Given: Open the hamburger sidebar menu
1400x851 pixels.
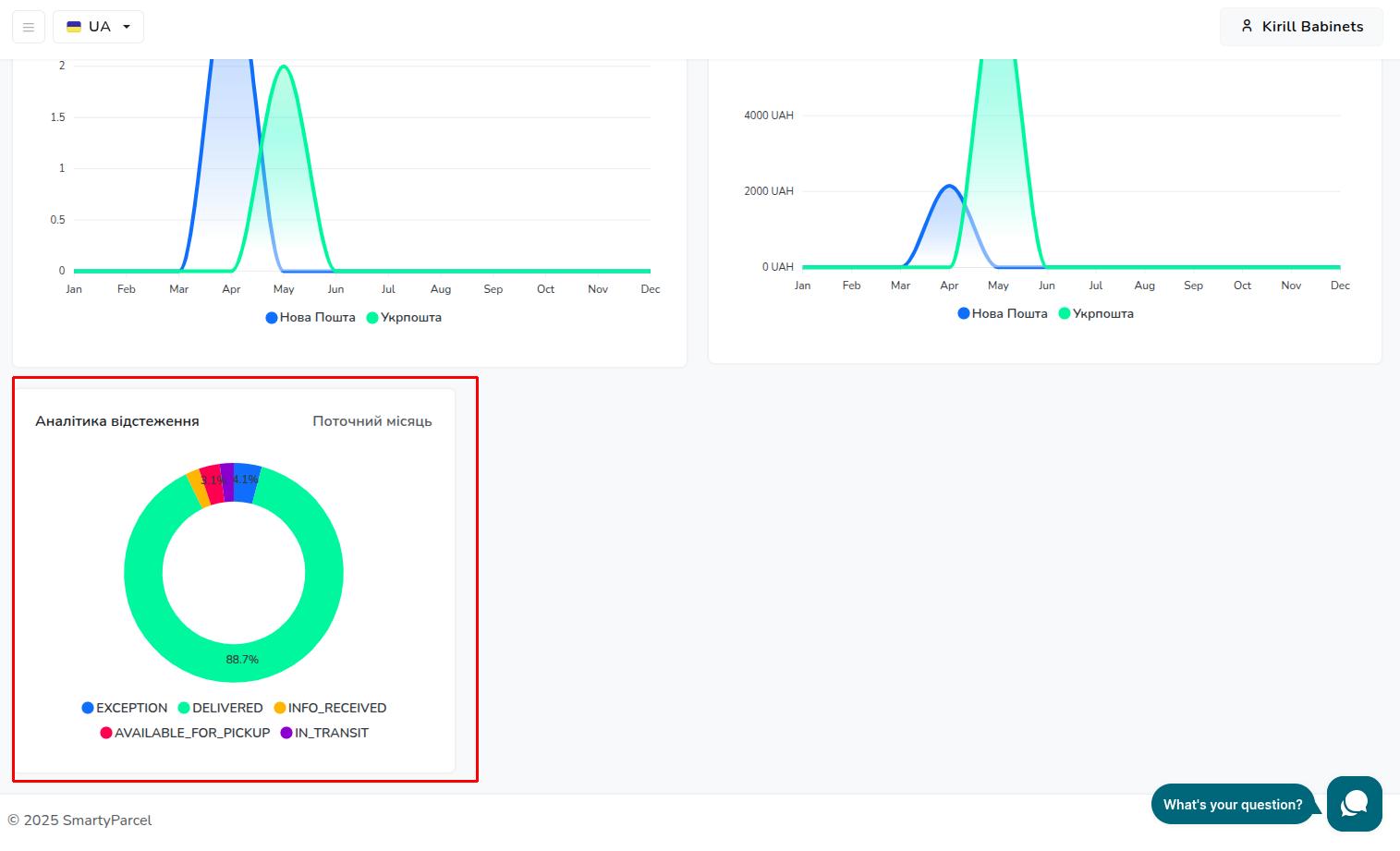Looking at the screenshot, I should point(29,27).
